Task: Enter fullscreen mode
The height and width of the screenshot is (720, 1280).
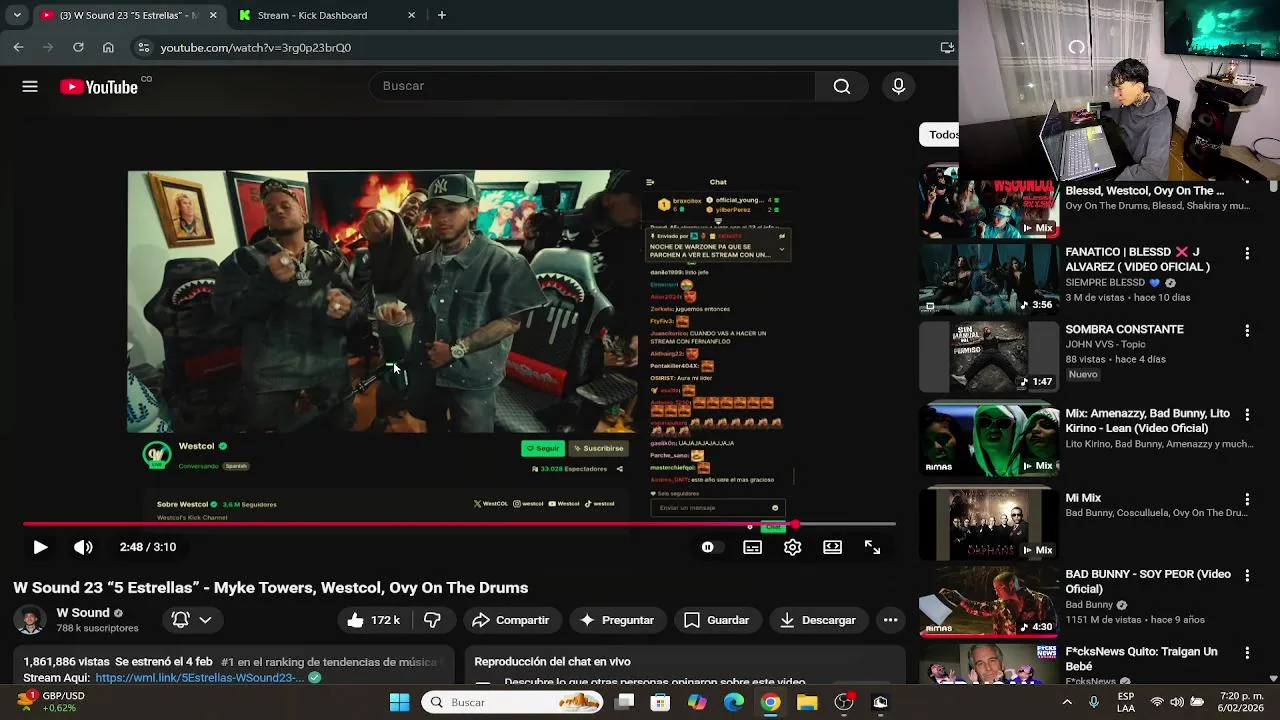Action: point(872,547)
